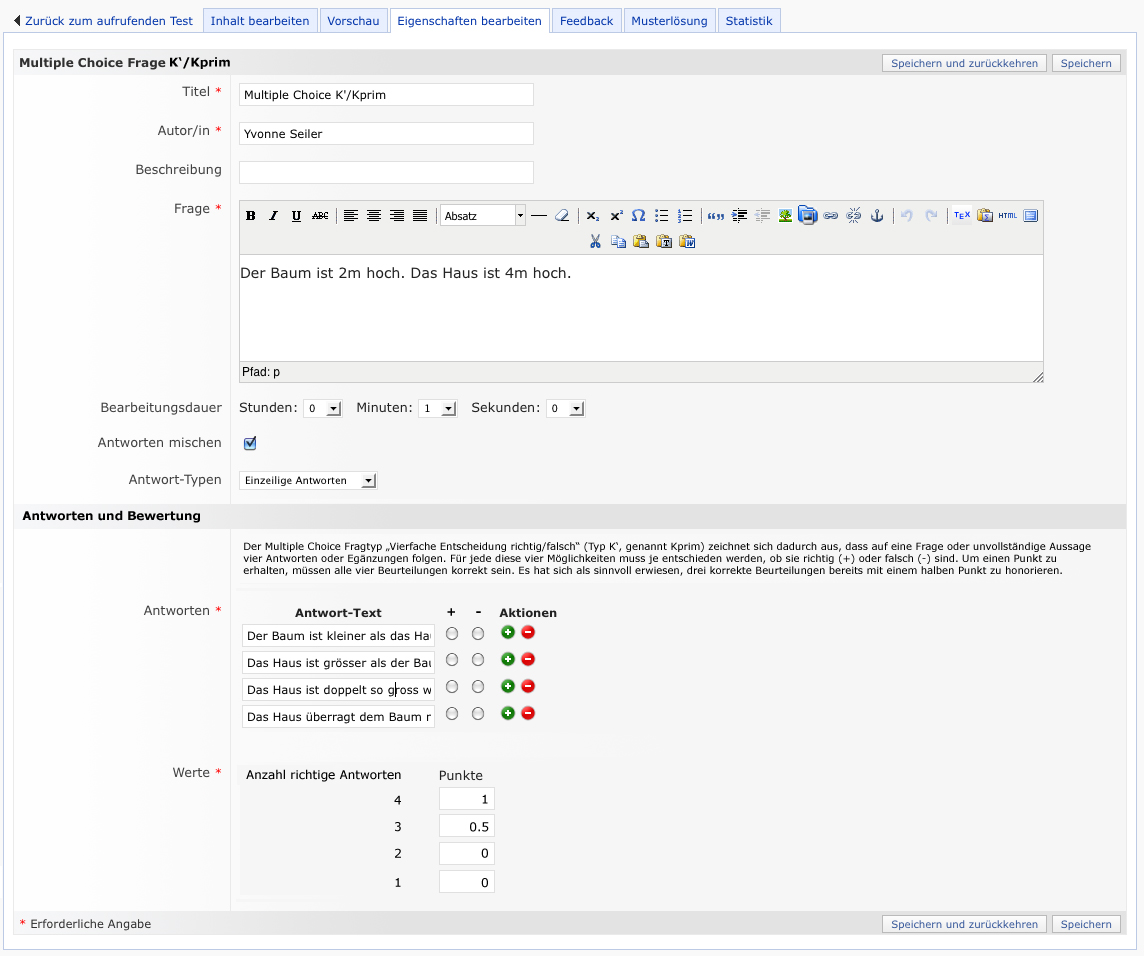Open the Musterlösung tab
The image size is (1144, 956).
tap(670, 21)
